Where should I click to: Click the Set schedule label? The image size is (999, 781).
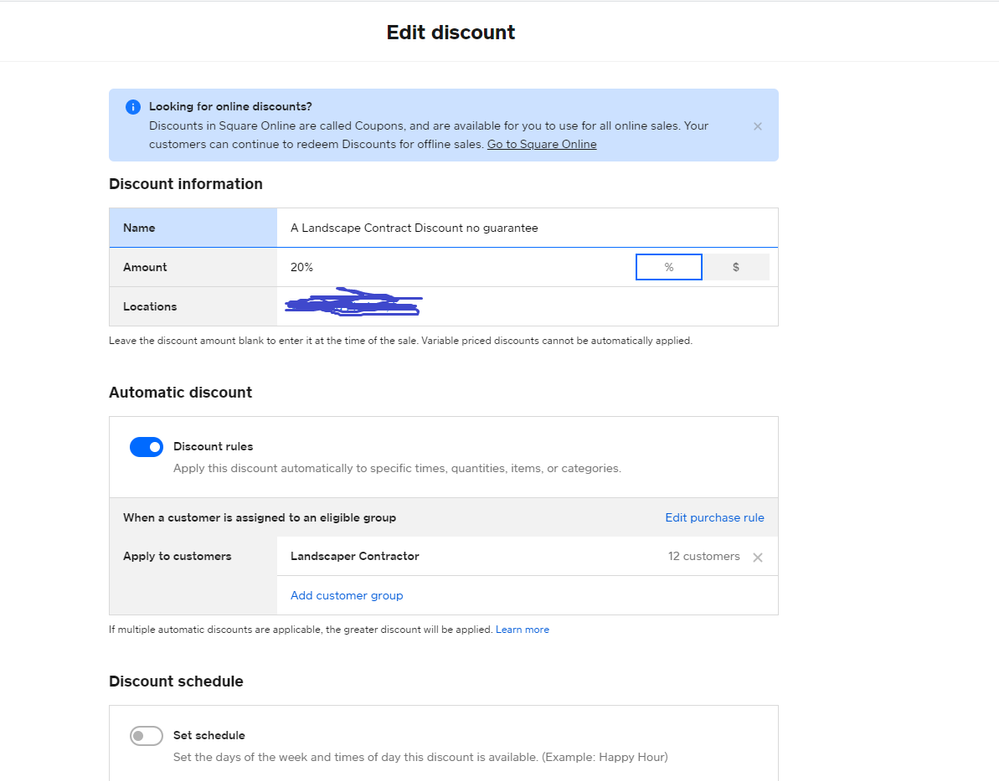(x=209, y=735)
